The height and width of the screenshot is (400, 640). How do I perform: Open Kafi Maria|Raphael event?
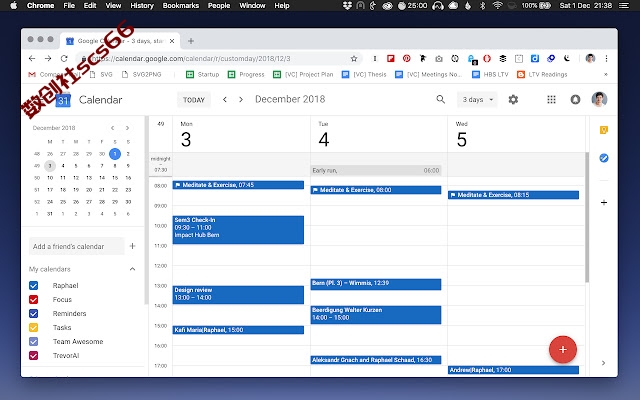(x=238, y=330)
